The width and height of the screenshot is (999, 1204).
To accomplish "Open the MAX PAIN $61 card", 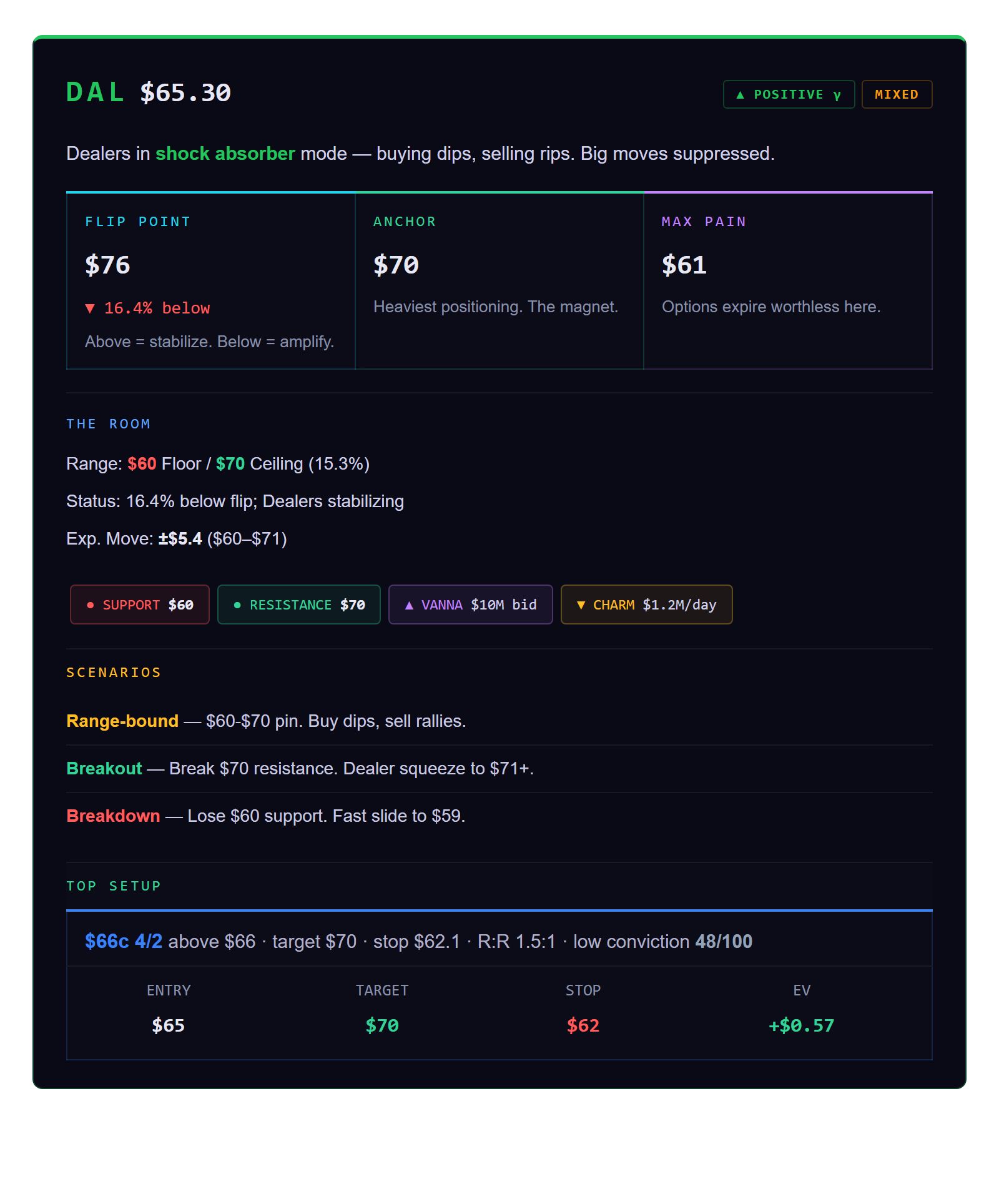I will 788,281.
